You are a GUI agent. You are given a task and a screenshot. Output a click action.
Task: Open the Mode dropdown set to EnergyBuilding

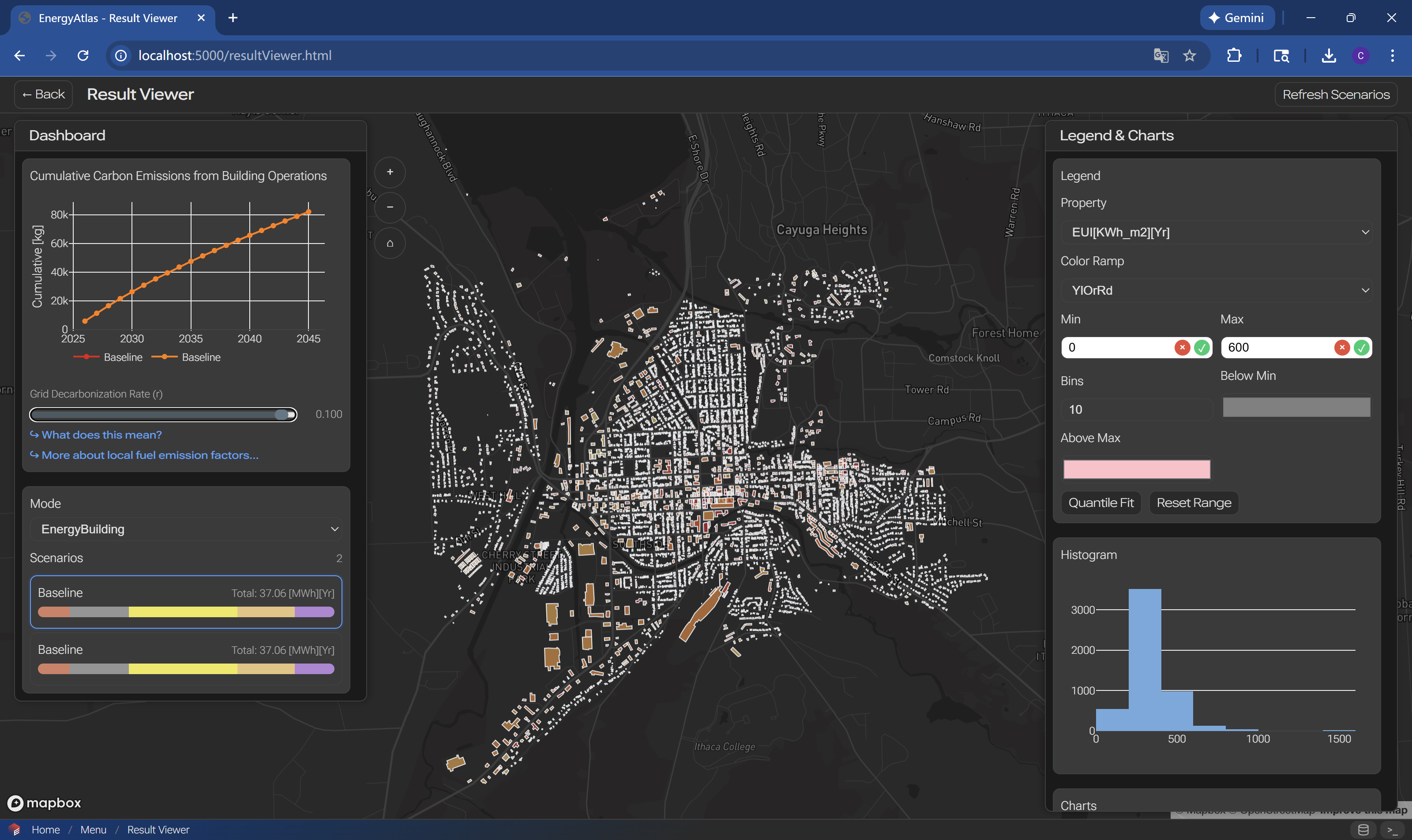pos(186,529)
